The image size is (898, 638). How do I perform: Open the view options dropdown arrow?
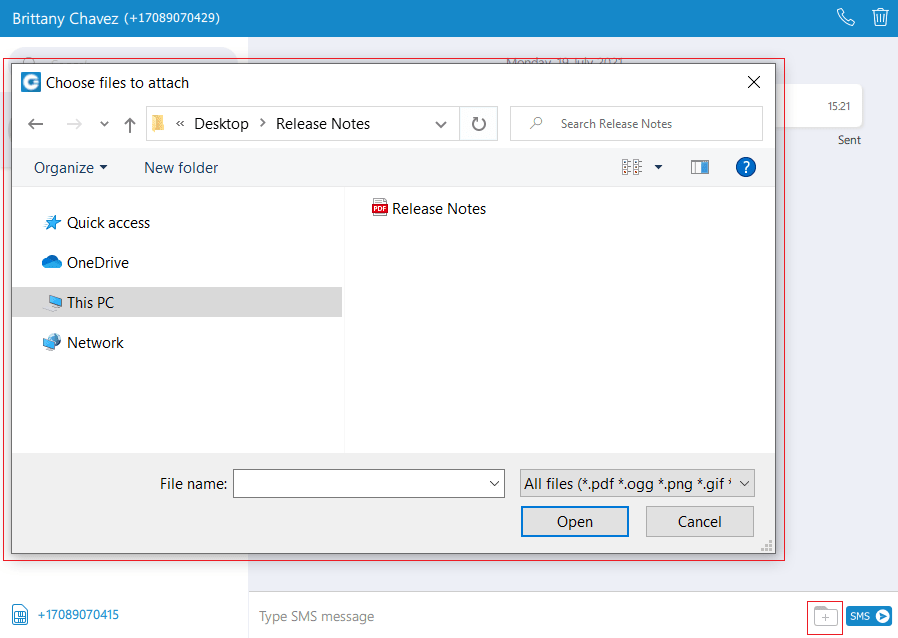[659, 167]
